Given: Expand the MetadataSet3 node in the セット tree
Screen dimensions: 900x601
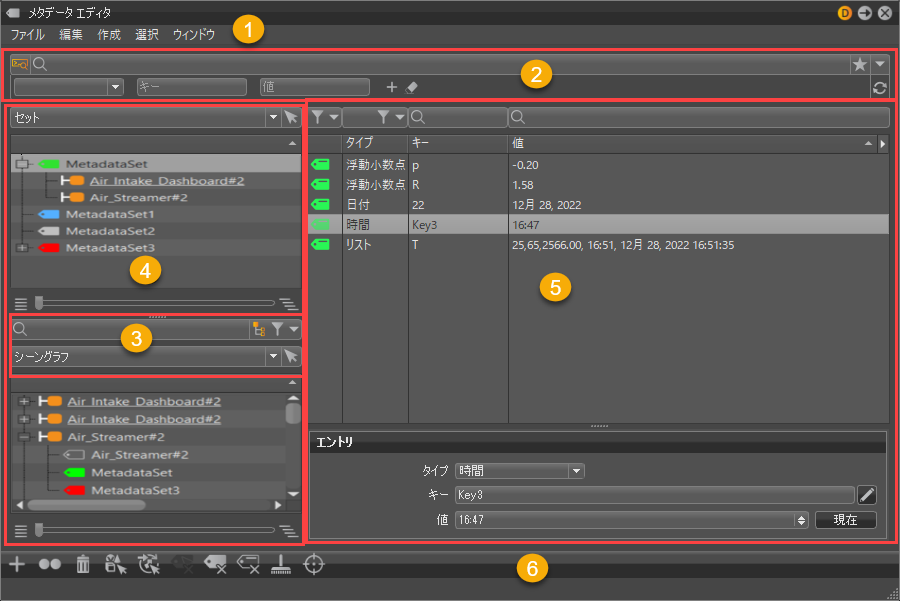Looking at the screenshot, I should [22, 248].
